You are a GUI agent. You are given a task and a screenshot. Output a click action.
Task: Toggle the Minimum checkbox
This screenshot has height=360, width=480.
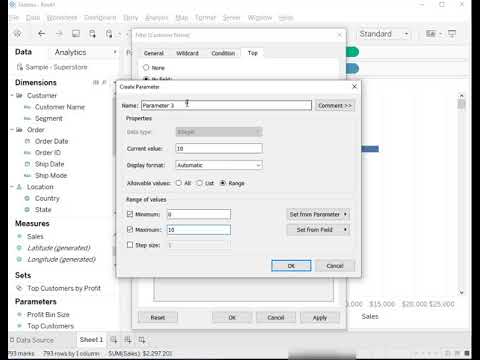(x=130, y=214)
